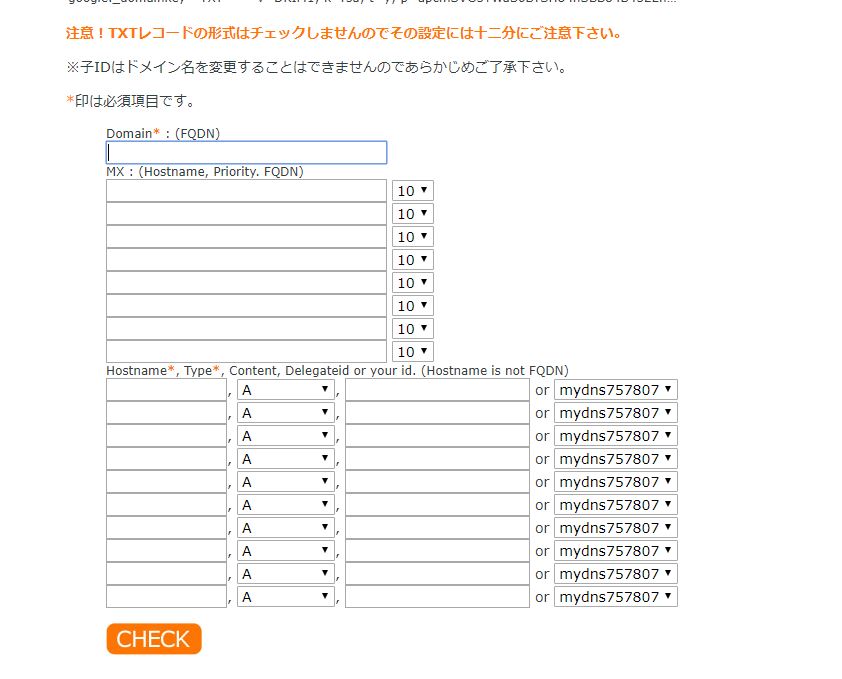Open the fifth row mydns757807 ID dropdown
Viewport: 842px width, 679px height.
(615, 482)
